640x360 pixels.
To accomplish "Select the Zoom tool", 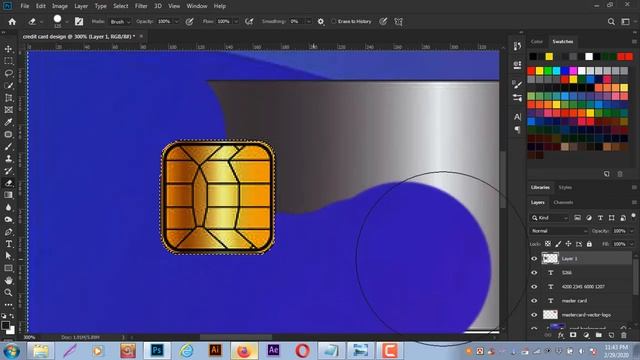I will click(8, 293).
